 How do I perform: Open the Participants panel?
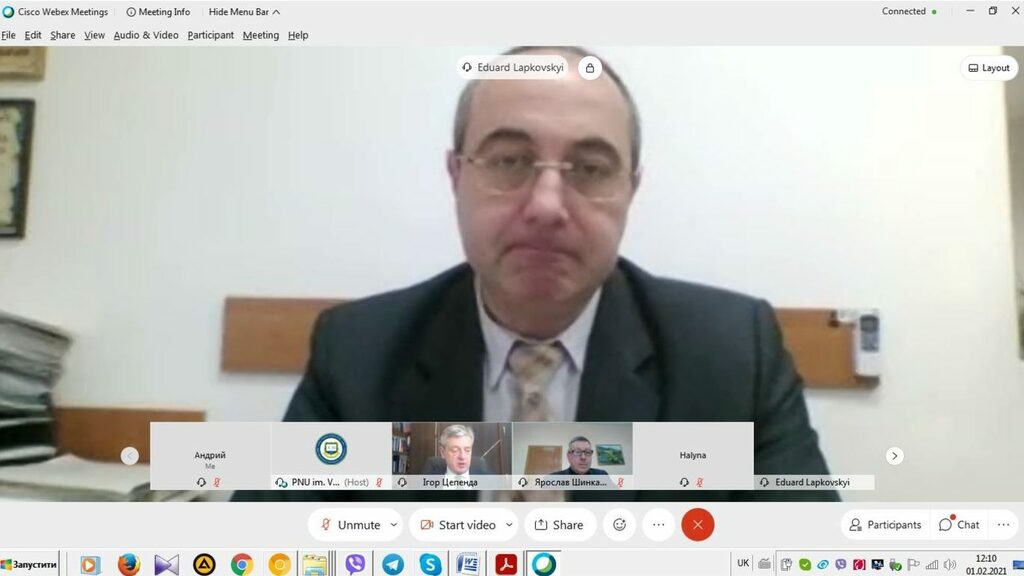point(885,524)
